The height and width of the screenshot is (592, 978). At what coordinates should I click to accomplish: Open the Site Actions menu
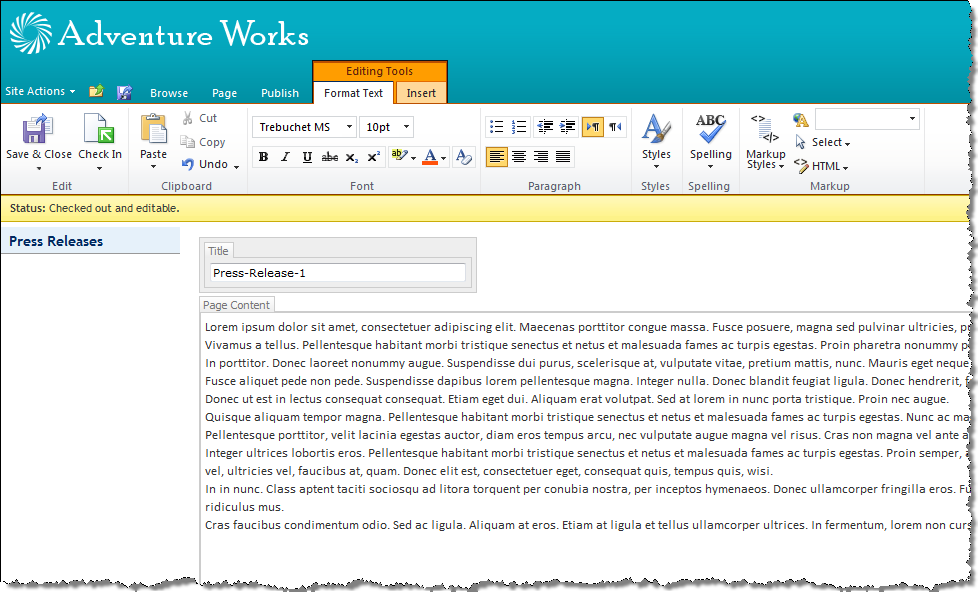click(40, 91)
